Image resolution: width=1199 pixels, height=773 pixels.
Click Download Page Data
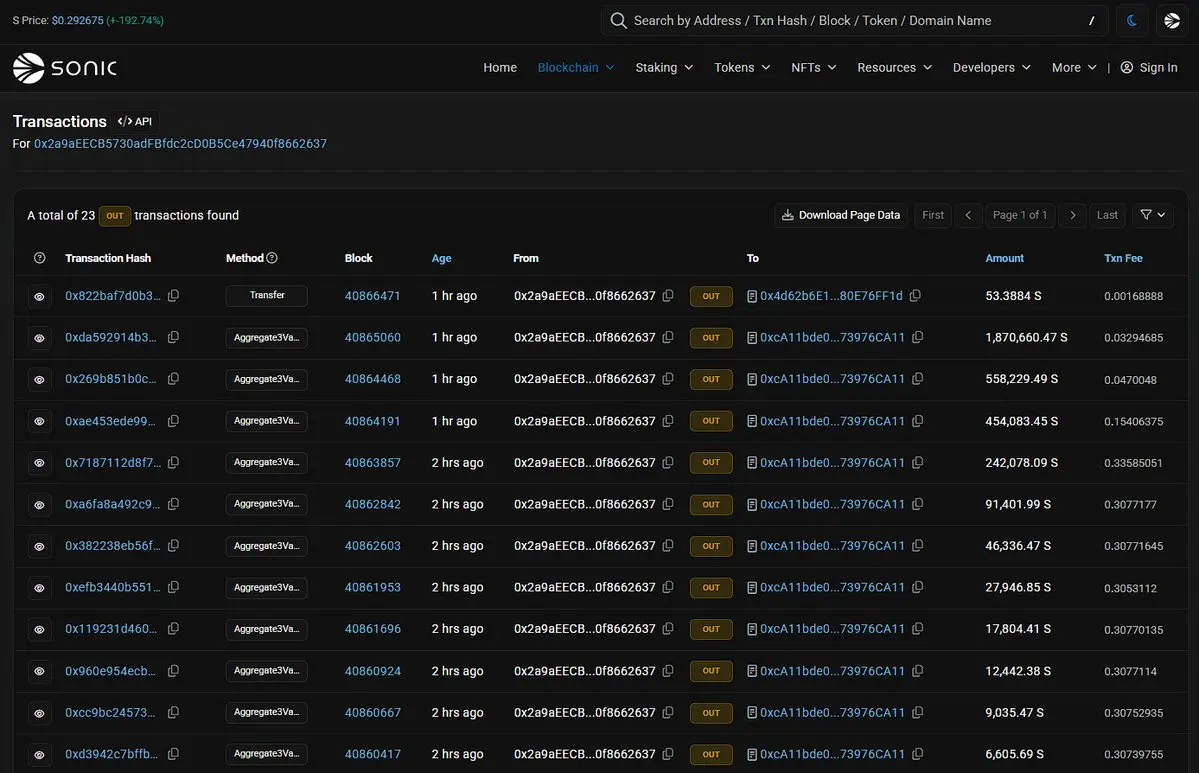tap(840, 215)
